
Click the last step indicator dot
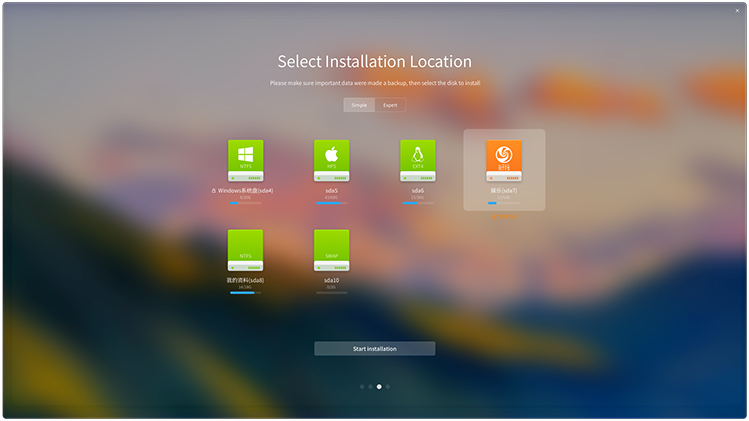387,387
